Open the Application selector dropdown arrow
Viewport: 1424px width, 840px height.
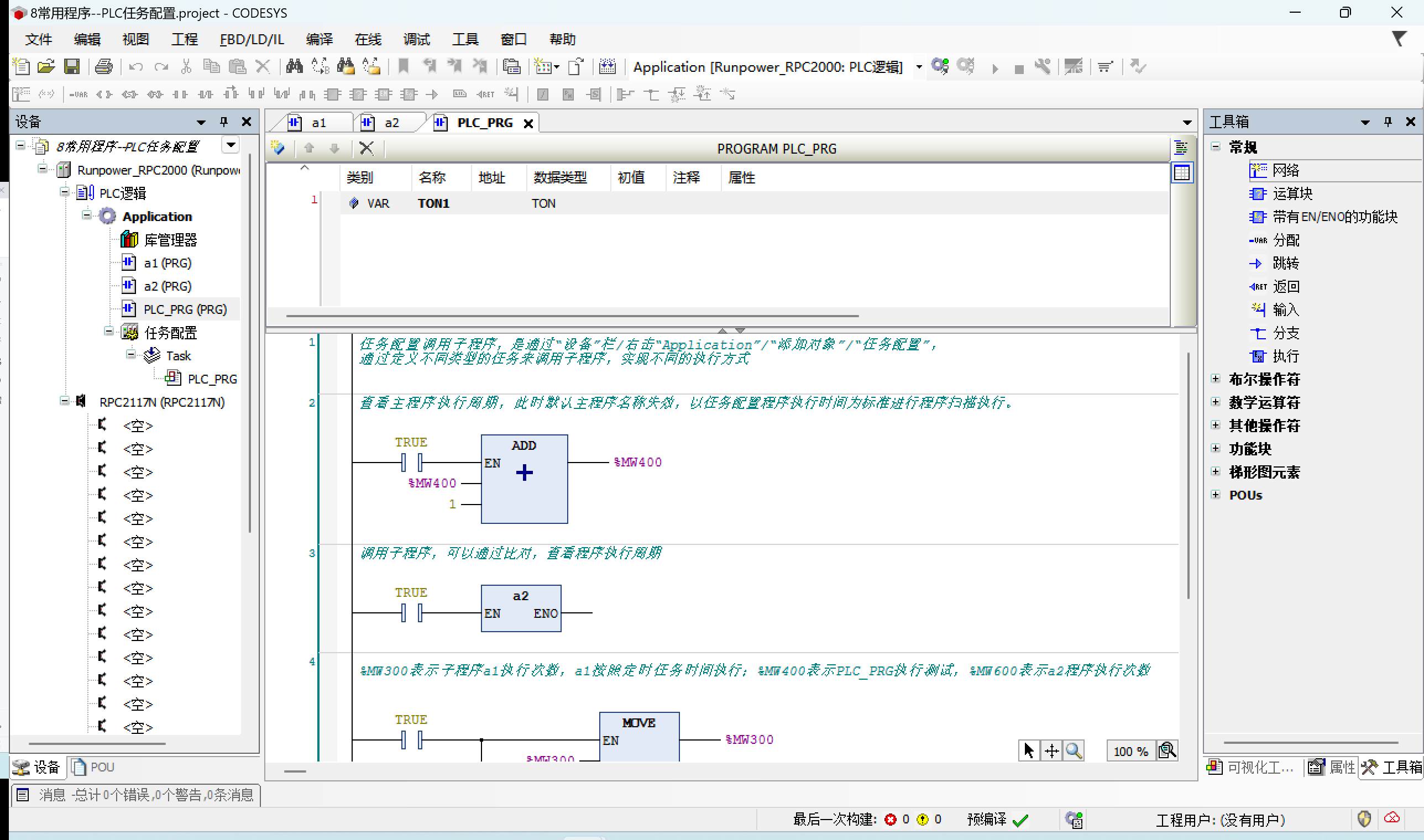(x=919, y=67)
